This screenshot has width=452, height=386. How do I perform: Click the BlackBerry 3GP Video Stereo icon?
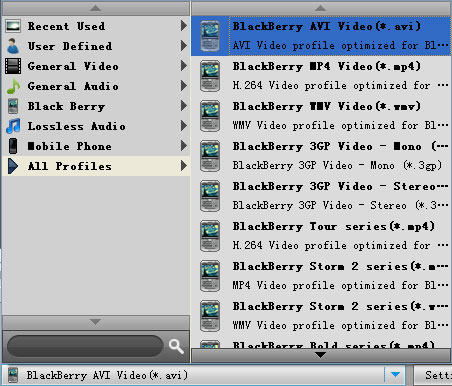210,196
